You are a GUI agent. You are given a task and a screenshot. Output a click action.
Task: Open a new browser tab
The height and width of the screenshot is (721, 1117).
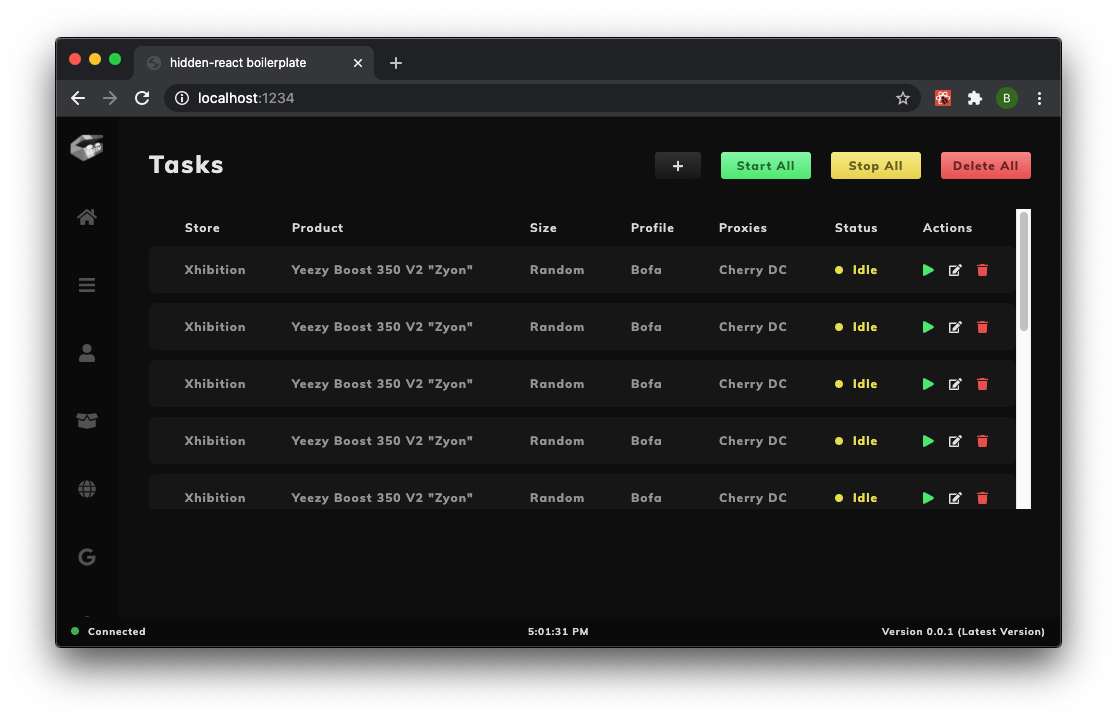[396, 63]
